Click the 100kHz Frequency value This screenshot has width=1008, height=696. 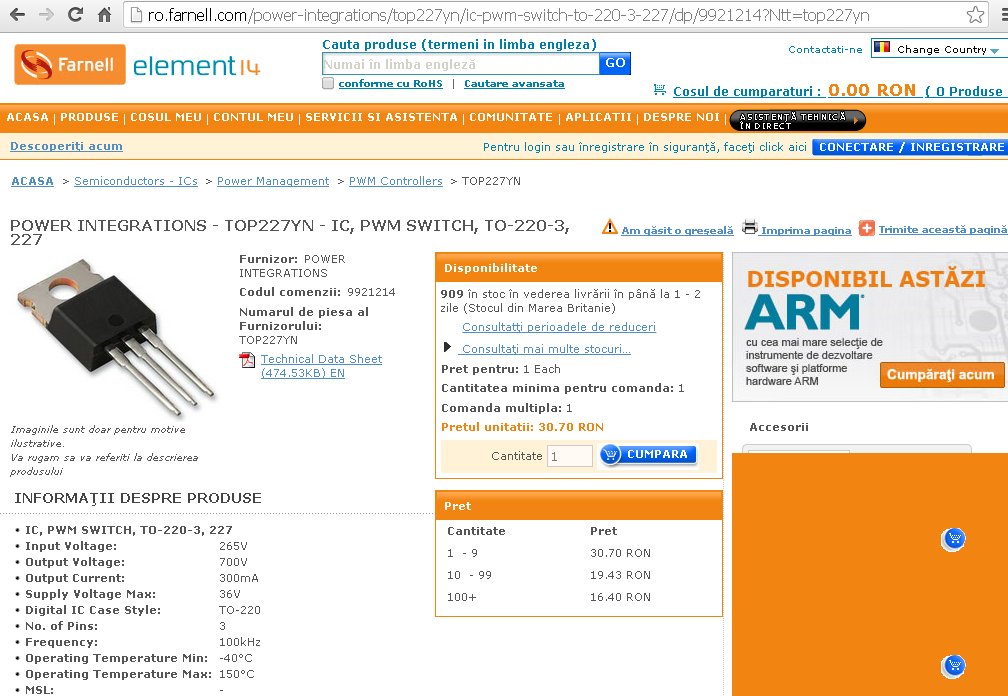pyautogui.click(x=240, y=642)
